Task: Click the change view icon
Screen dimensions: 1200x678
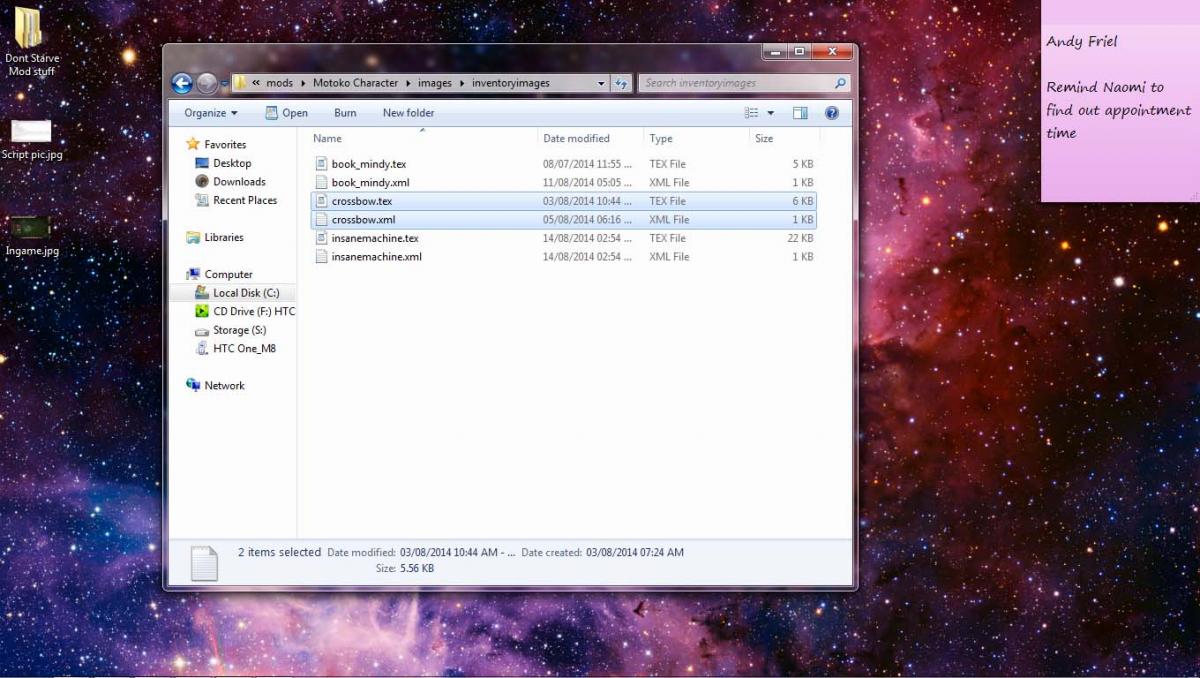Action: coord(751,113)
